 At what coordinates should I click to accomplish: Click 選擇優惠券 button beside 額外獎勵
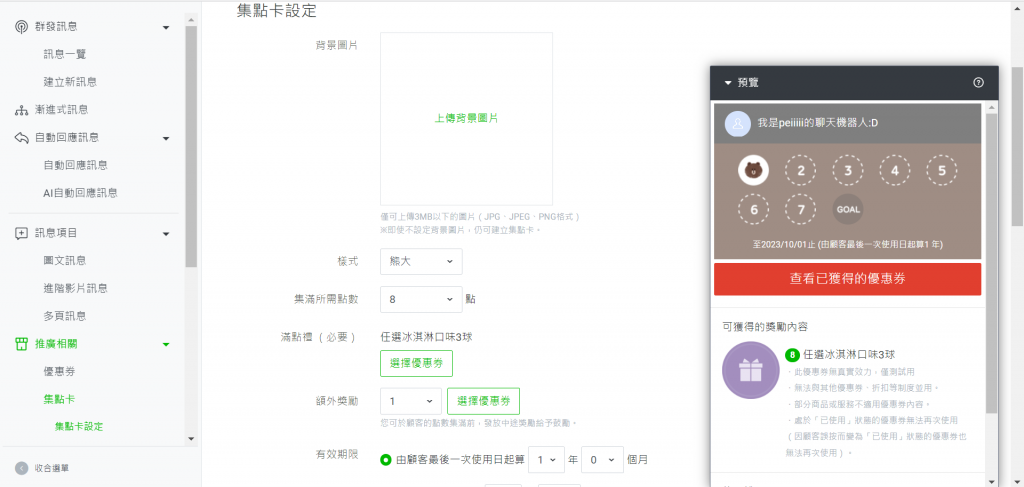pyautogui.click(x=483, y=401)
